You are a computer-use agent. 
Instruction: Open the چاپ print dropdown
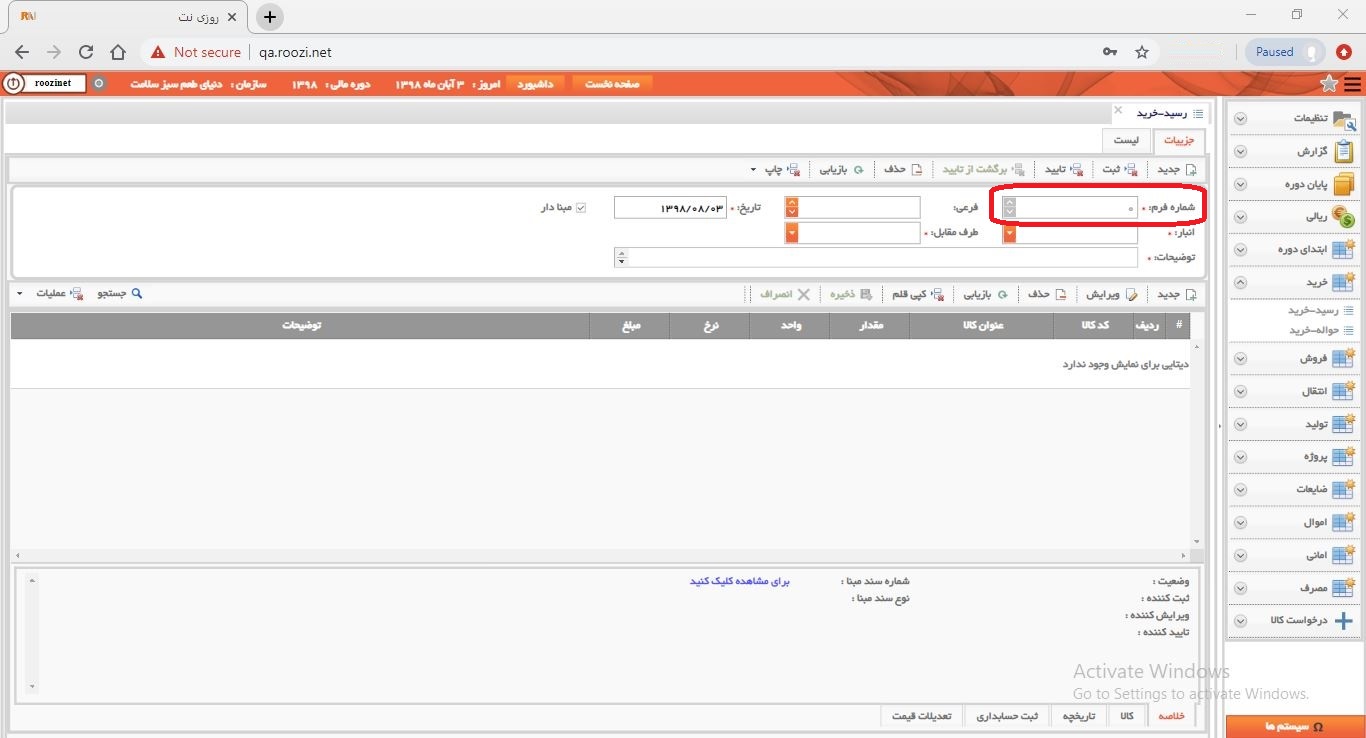click(x=774, y=170)
